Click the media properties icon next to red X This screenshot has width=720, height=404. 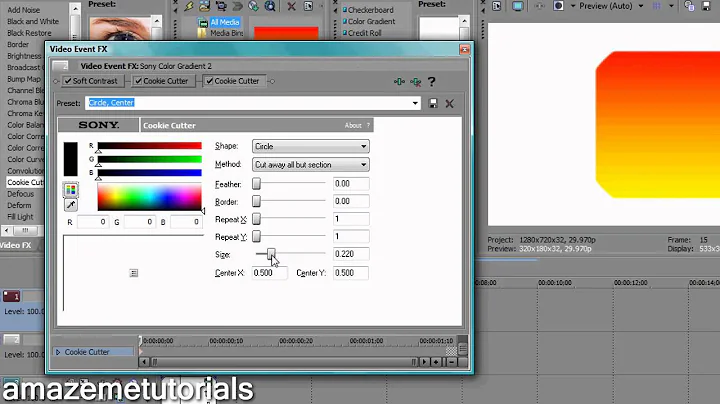308,6
